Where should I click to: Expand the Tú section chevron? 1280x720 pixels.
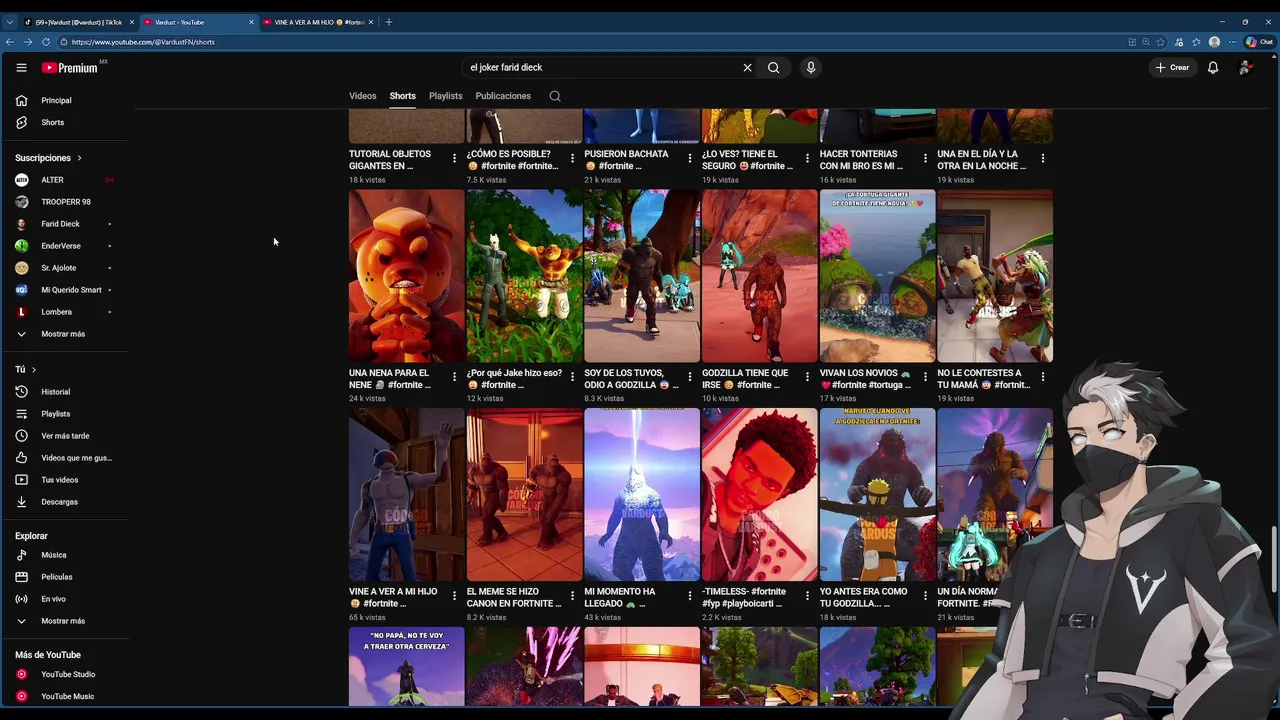(33, 370)
